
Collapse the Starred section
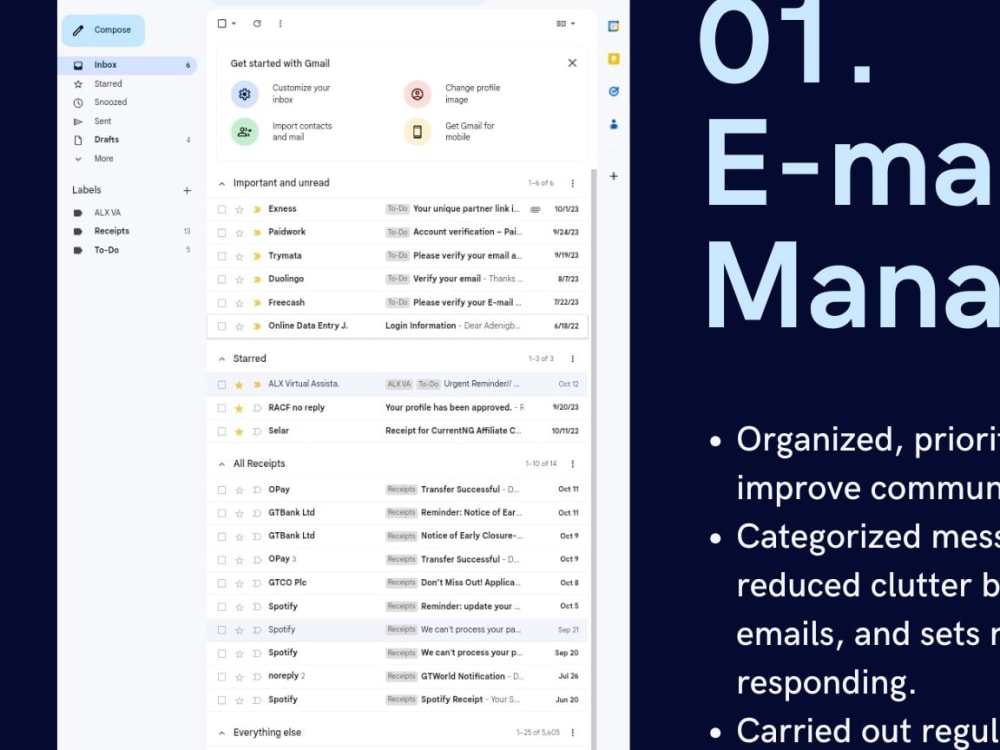(222, 359)
